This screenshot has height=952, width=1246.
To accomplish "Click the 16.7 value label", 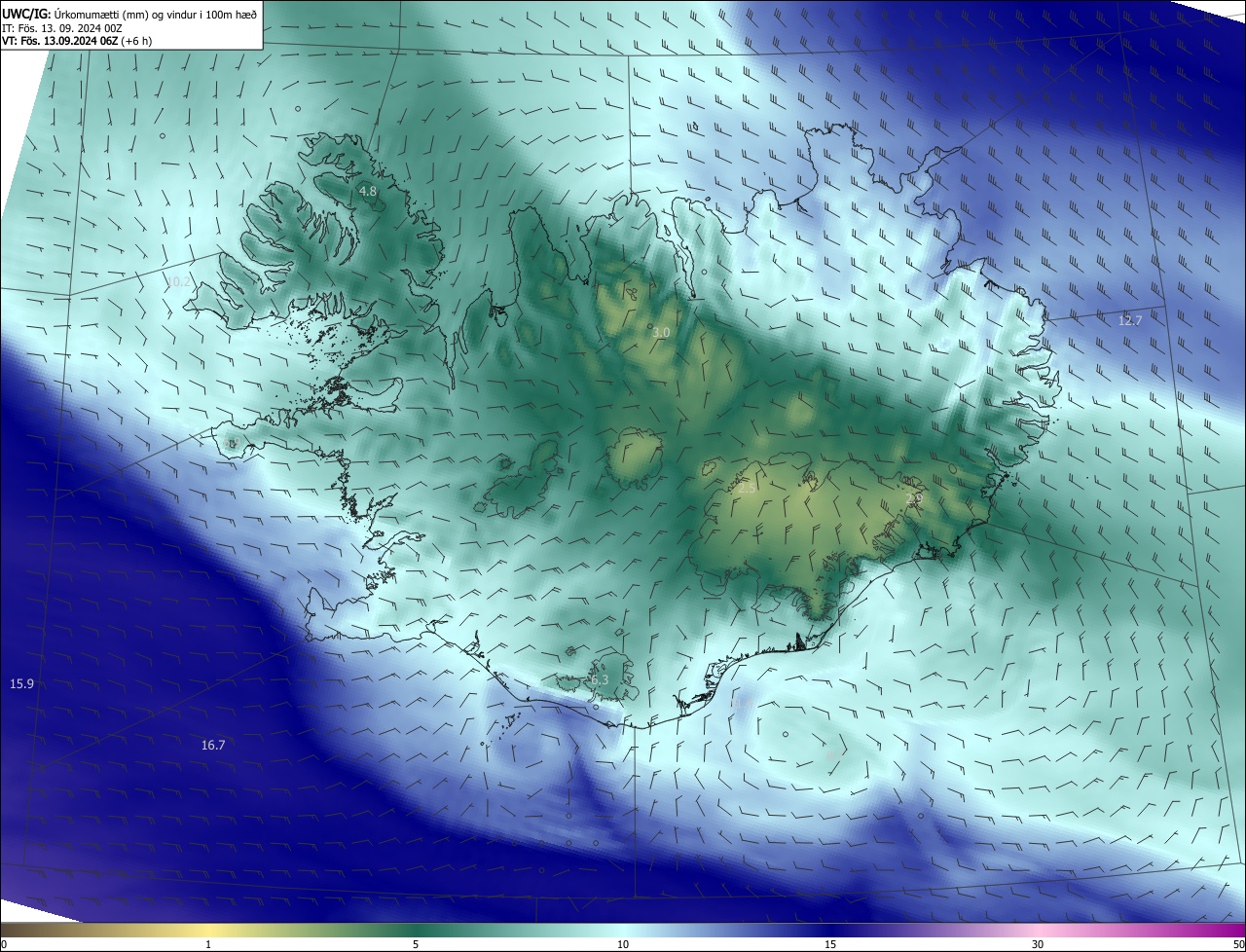I will (213, 745).
